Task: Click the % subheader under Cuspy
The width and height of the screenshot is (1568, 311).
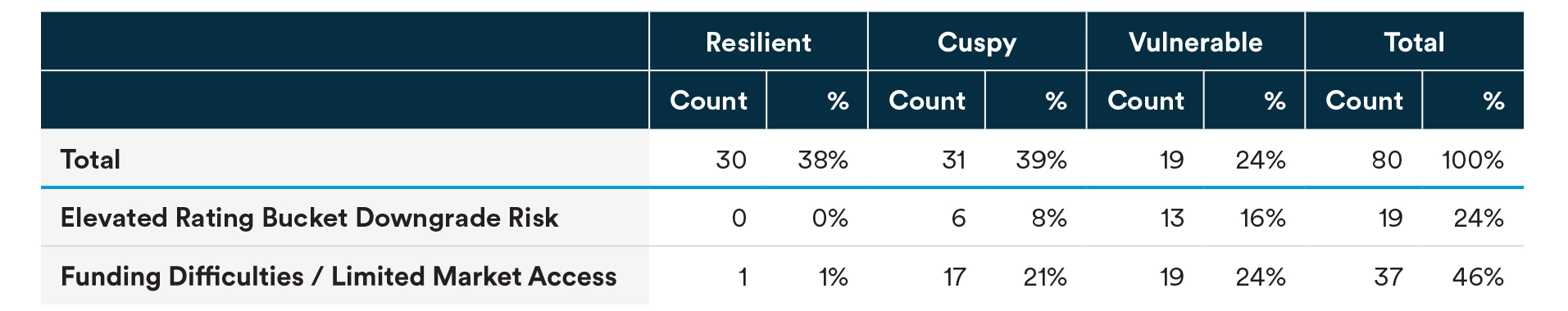Action: coord(1056,101)
